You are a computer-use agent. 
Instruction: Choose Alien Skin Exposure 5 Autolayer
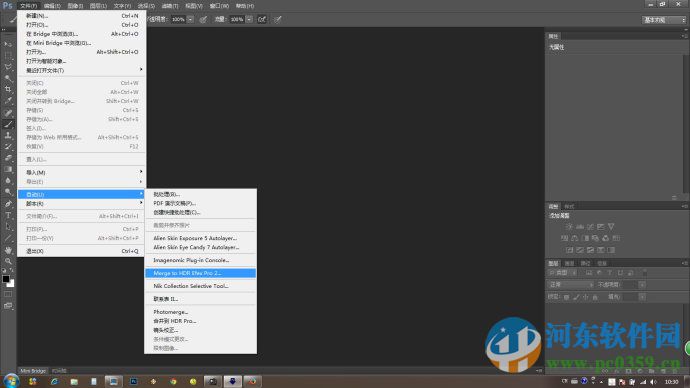point(200,238)
